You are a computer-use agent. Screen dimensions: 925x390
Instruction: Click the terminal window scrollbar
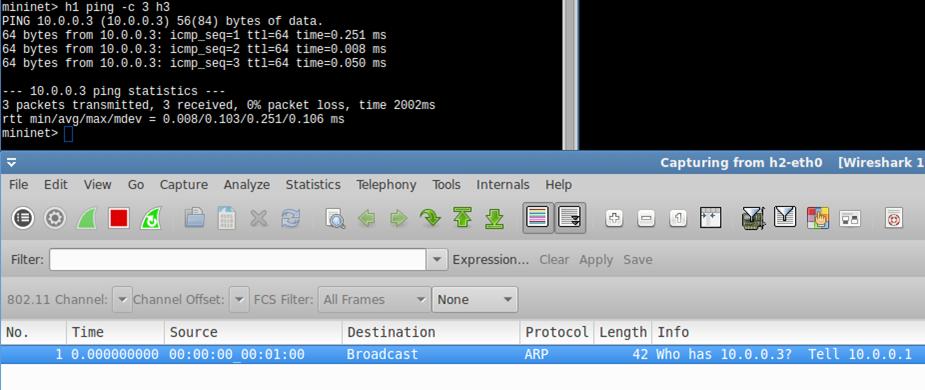pos(570,74)
